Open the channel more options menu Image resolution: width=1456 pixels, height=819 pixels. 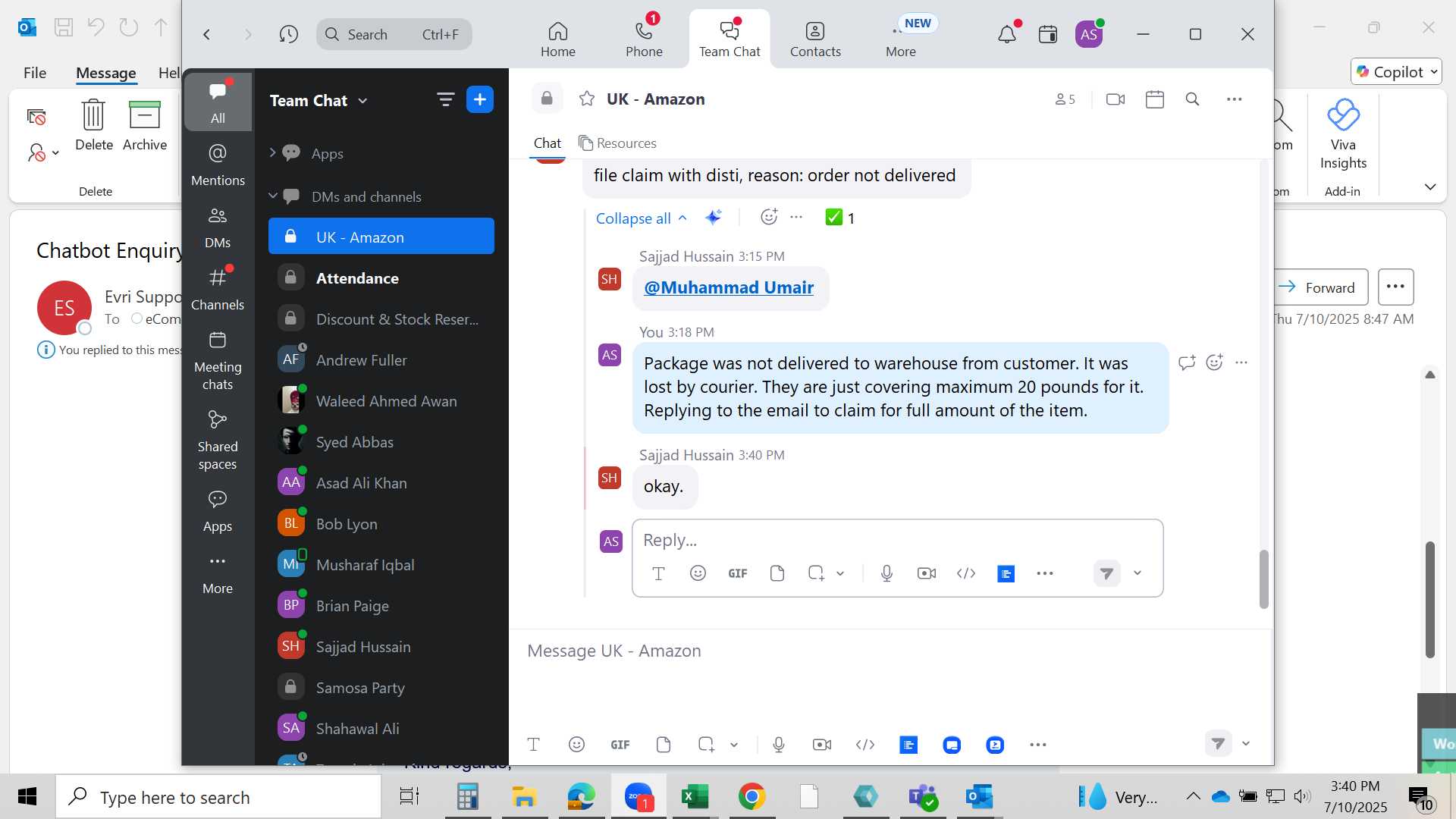click(1235, 99)
